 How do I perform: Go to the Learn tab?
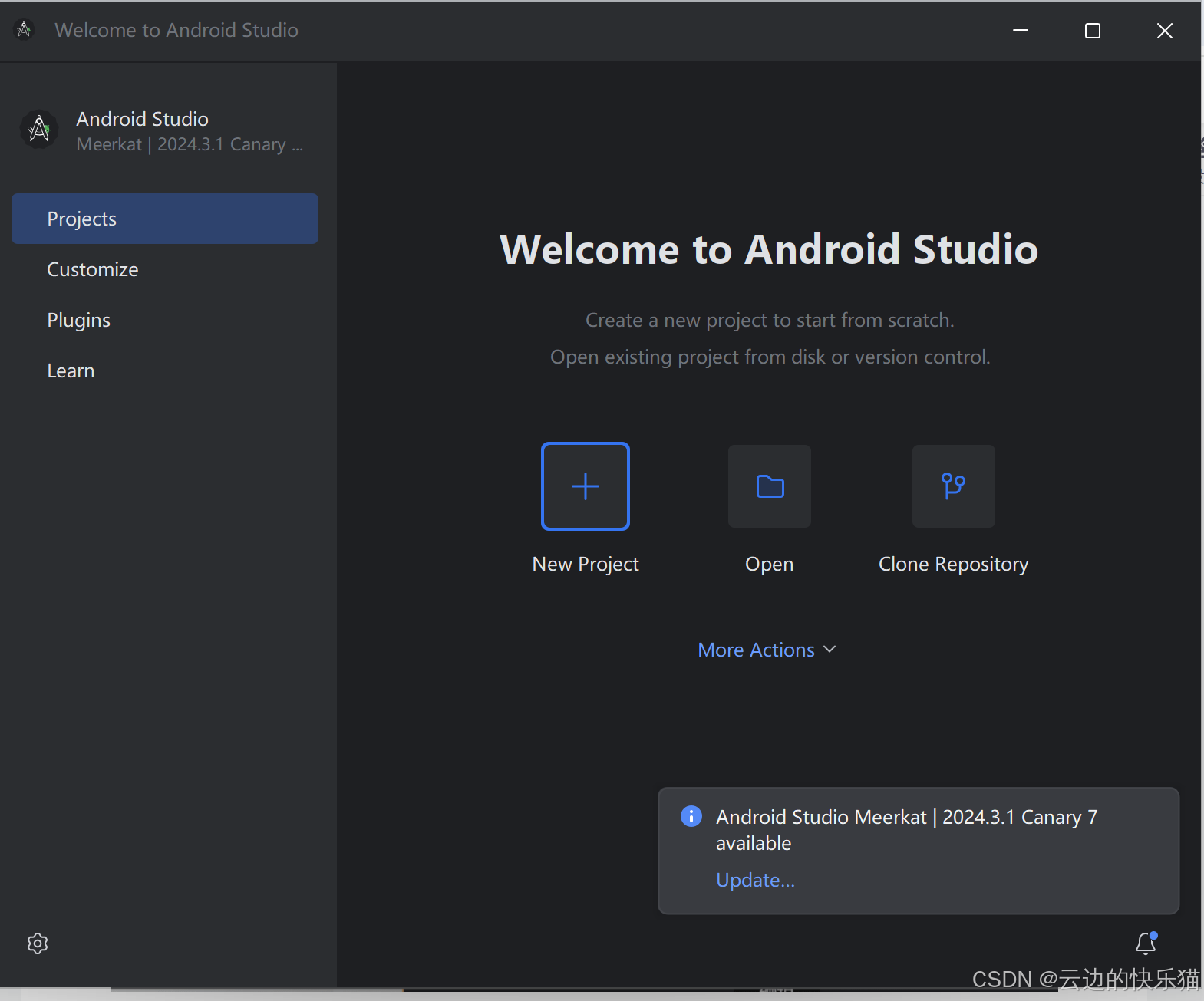coord(165,370)
